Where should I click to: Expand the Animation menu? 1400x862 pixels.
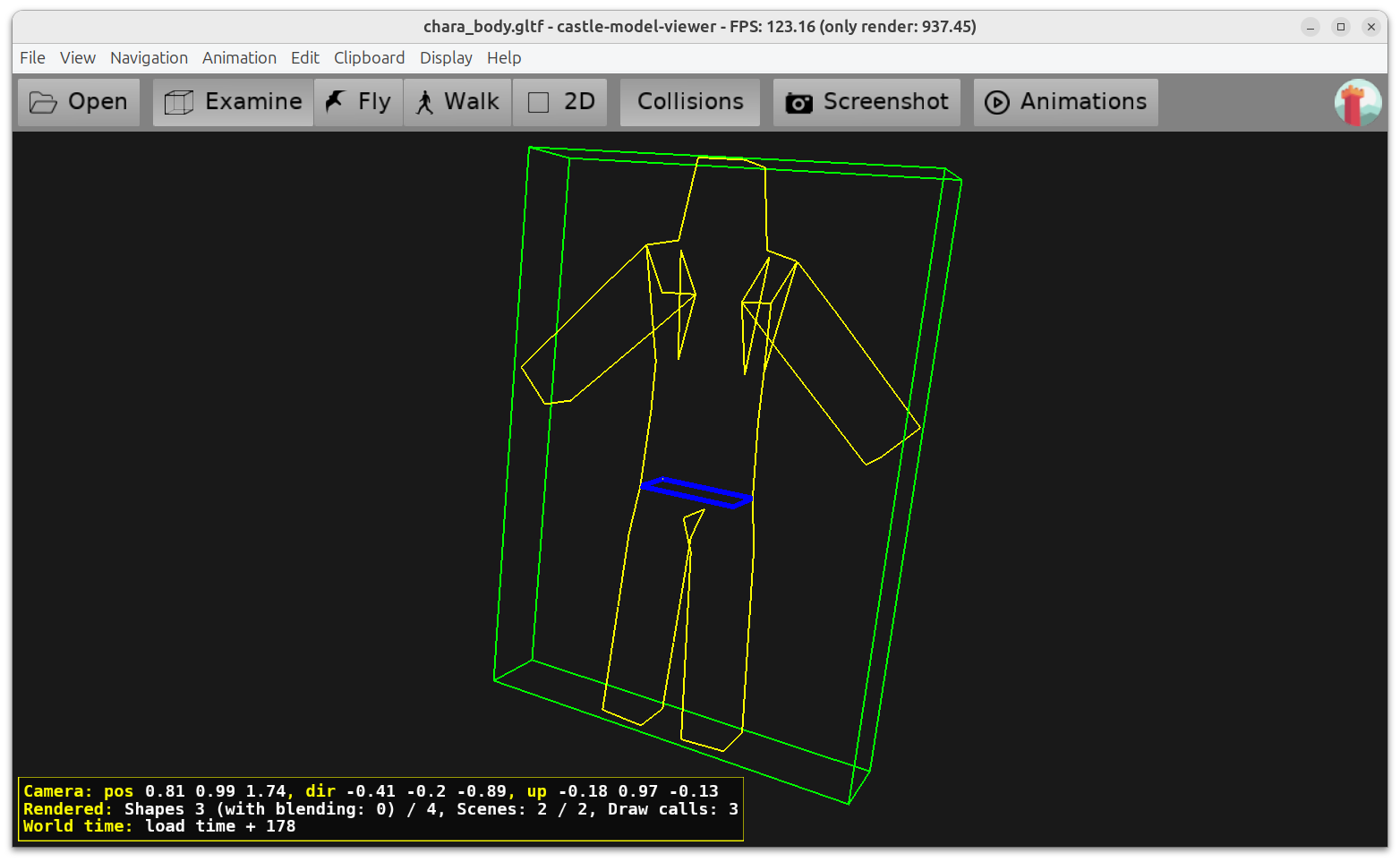239,57
